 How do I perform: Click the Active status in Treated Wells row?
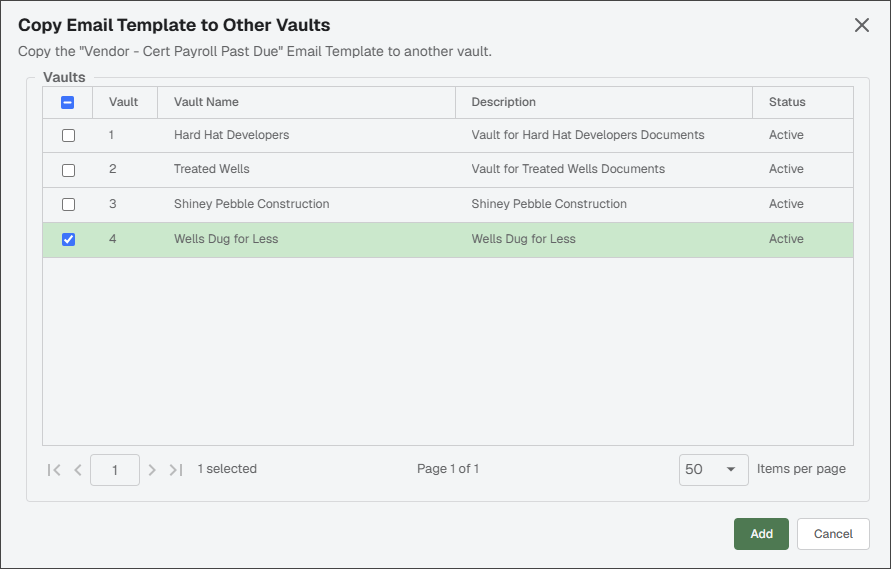(786, 169)
